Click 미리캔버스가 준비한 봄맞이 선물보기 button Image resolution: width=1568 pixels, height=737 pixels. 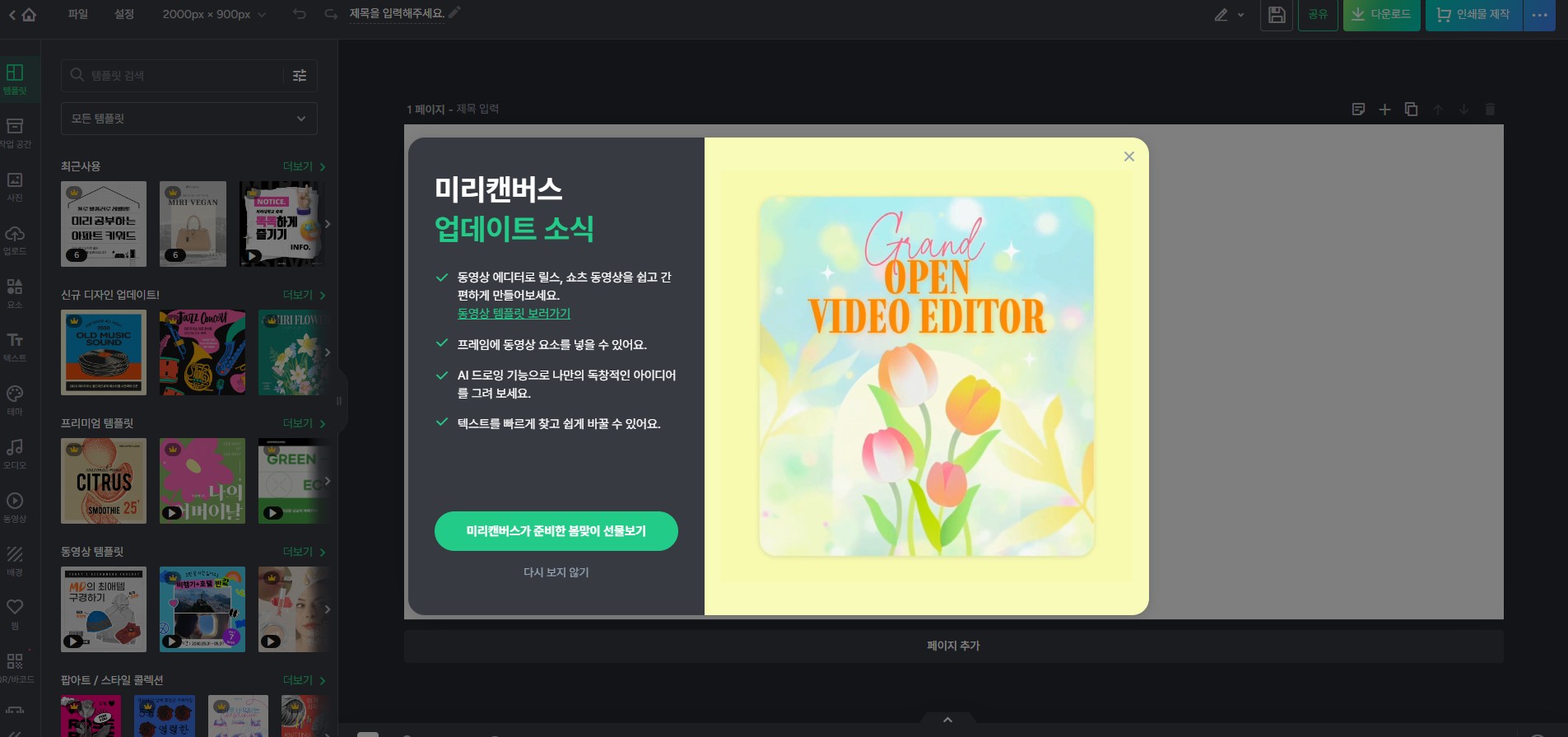tap(556, 531)
